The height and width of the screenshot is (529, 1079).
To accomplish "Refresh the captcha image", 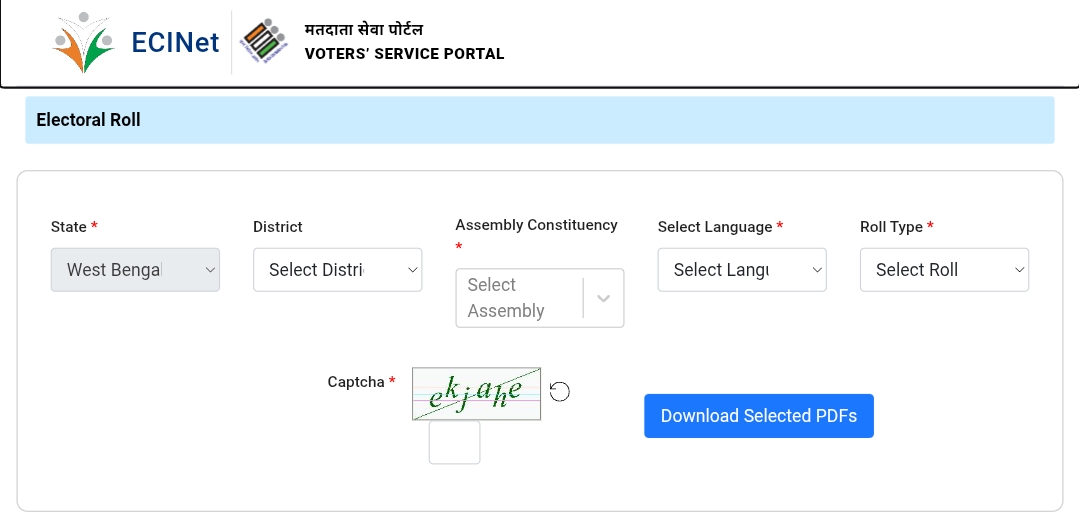I will point(560,392).
